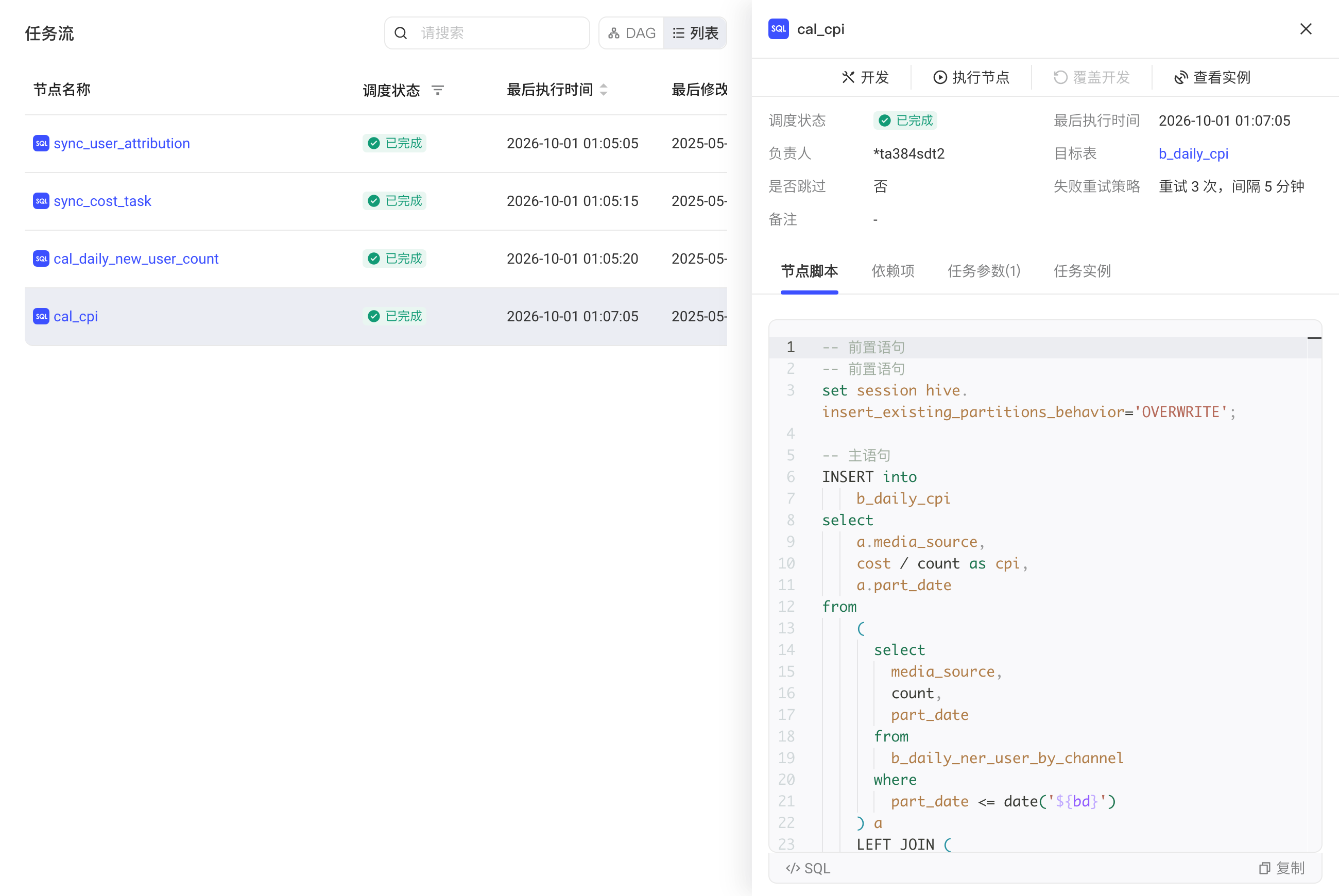Open the 任务参数(1) tab
The image size is (1339, 896).
984,271
